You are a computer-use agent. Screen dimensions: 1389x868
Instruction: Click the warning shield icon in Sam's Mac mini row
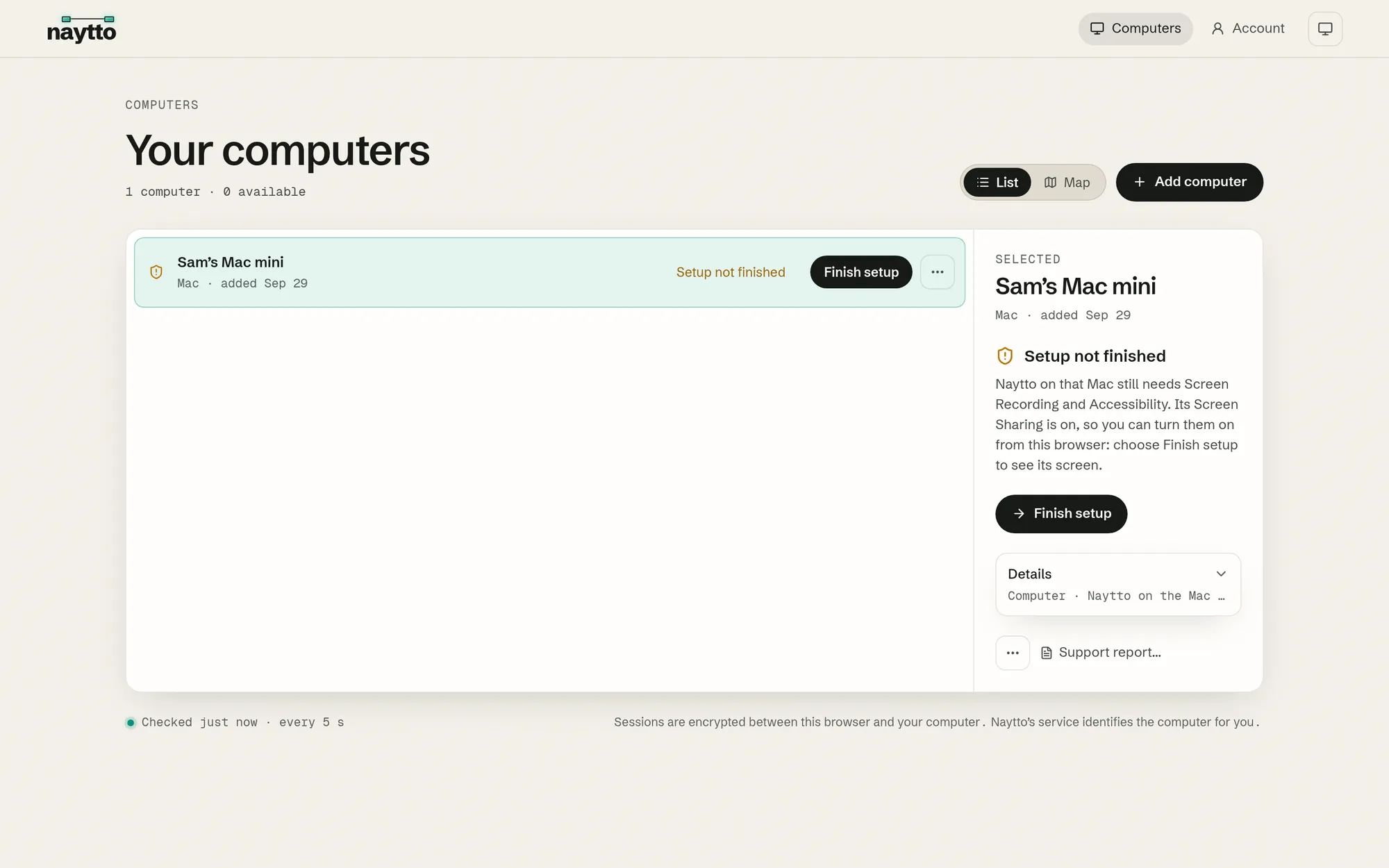click(156, 272)
